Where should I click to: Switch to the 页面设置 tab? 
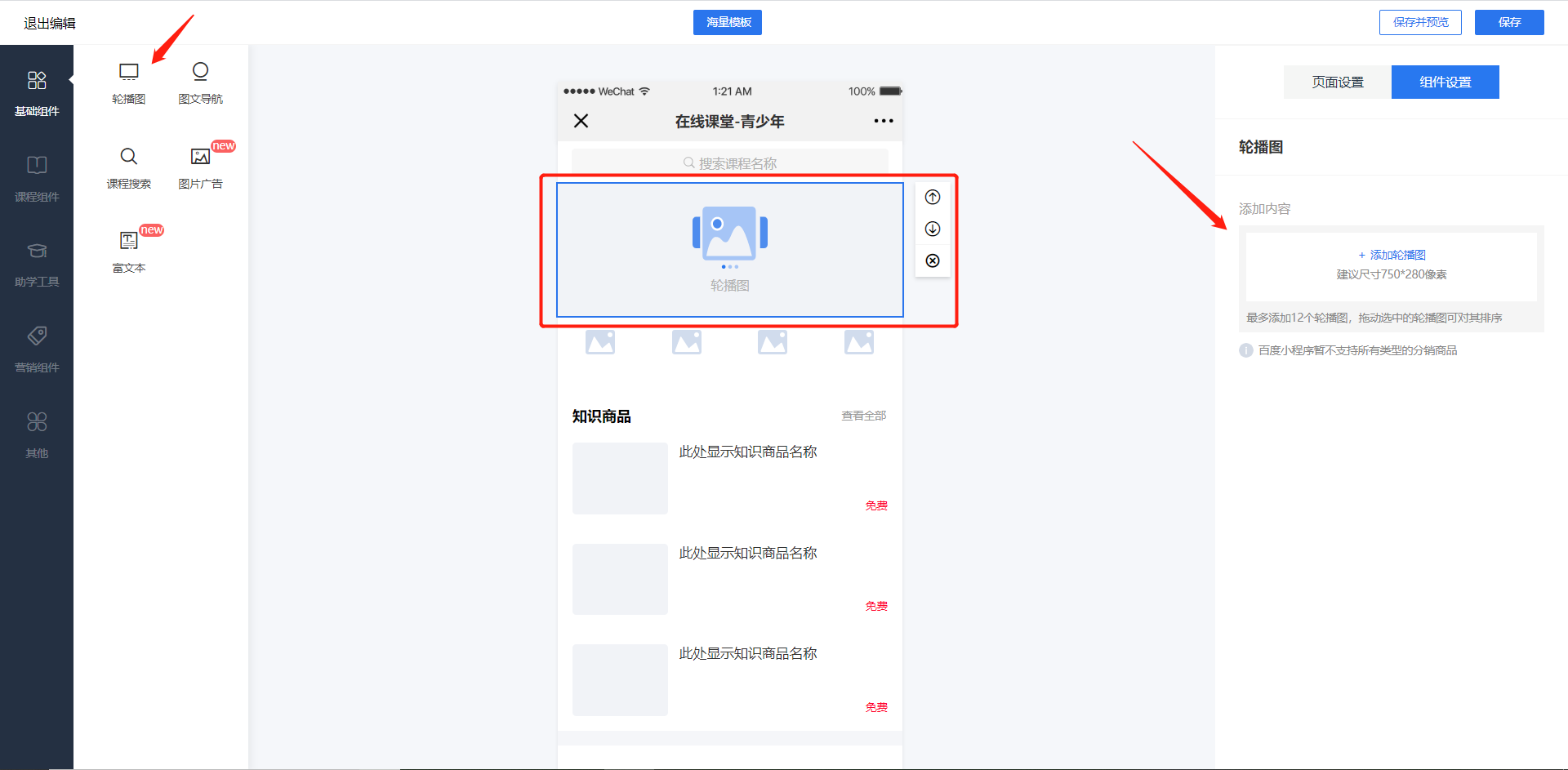click(1338, 82)
